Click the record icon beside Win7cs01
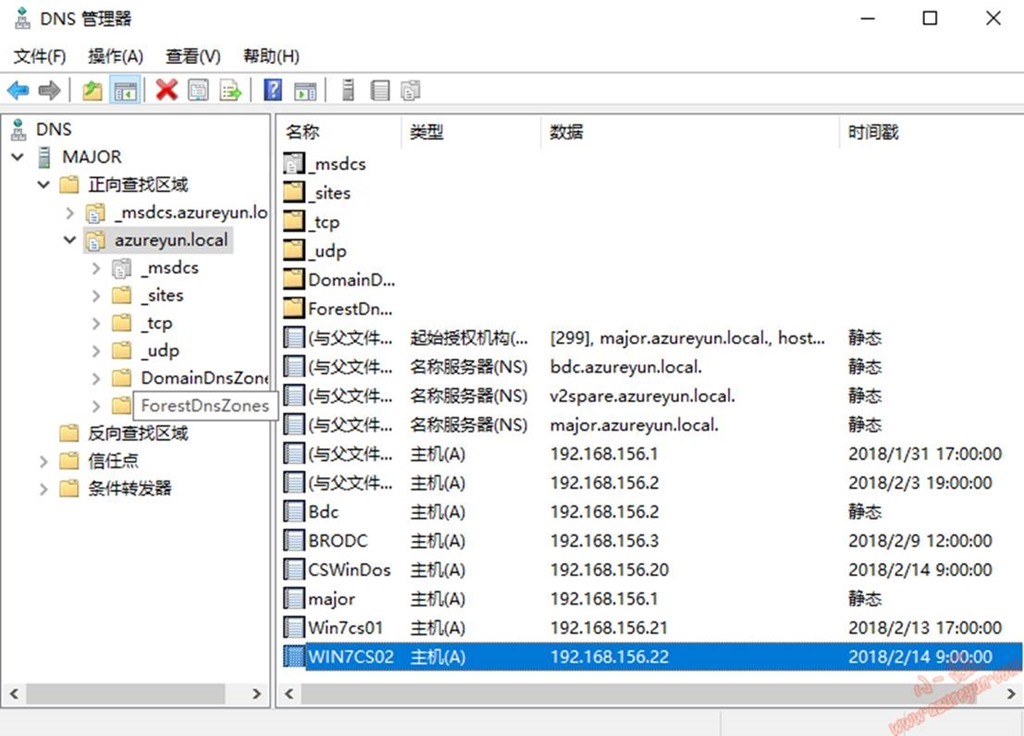The width and height of the screenshot is (1024, 736). pos(294,628)
